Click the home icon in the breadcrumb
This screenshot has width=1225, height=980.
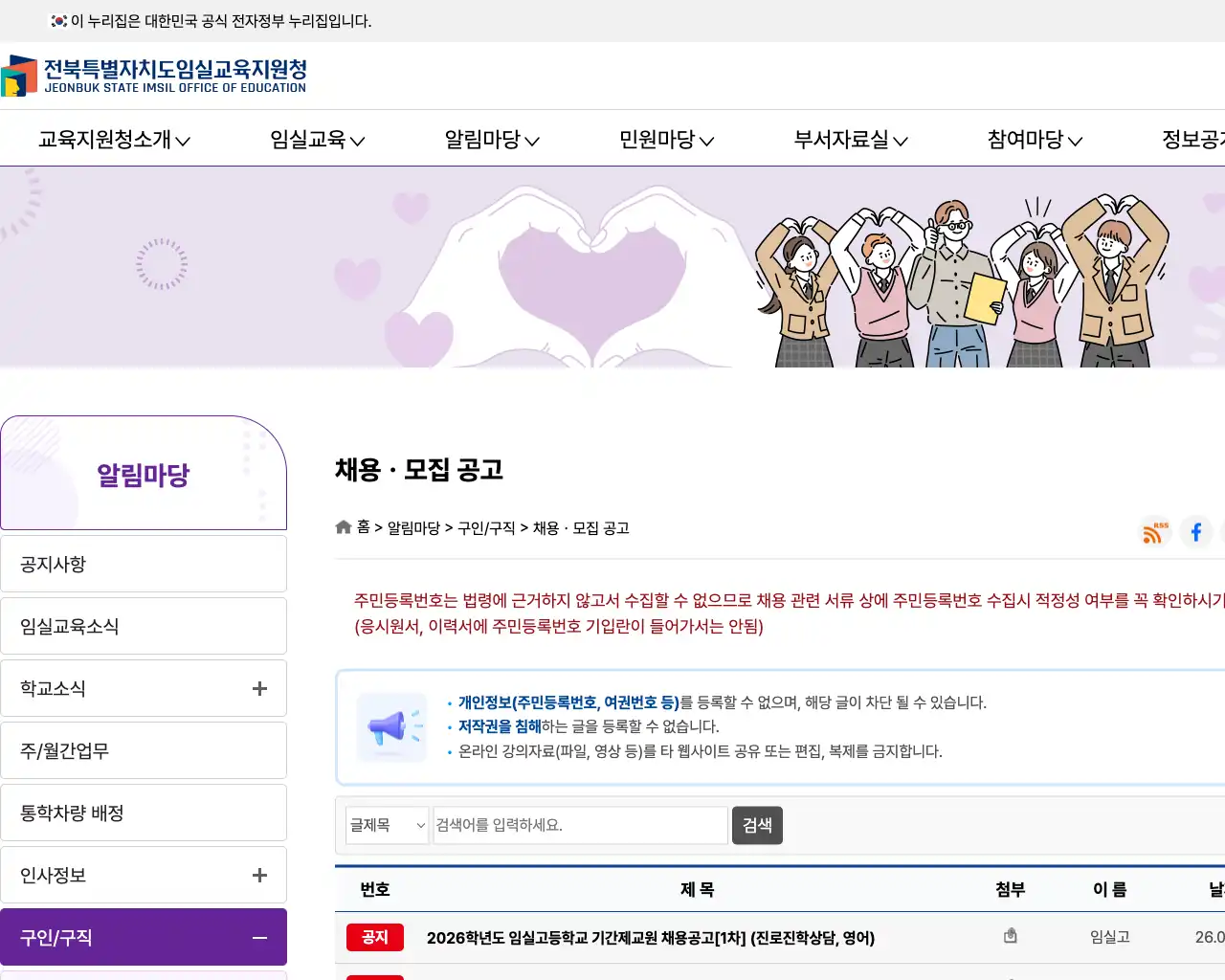(x=343, y=526)
